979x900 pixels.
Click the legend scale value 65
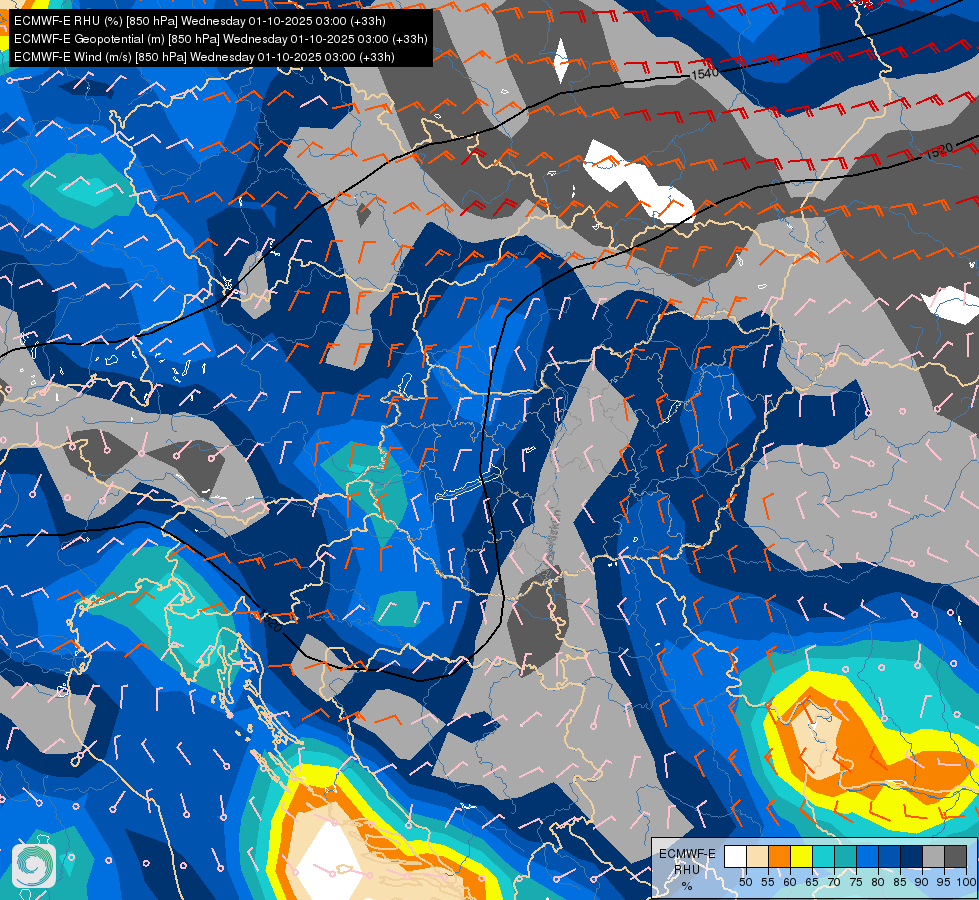click(812, 882)
